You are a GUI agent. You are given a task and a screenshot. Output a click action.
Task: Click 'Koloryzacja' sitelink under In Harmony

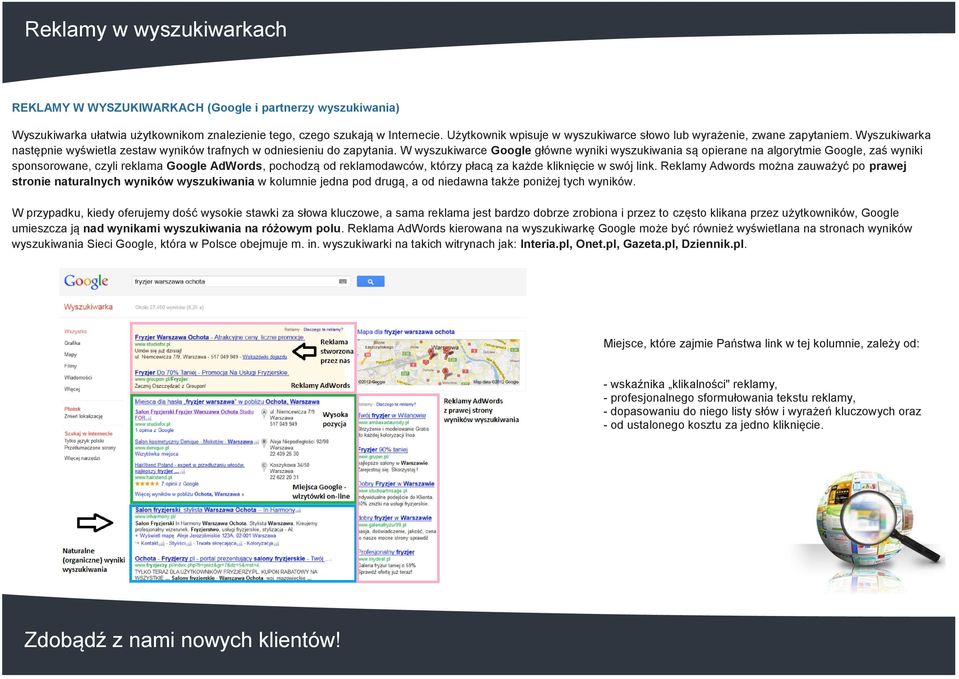coord(261,543)
